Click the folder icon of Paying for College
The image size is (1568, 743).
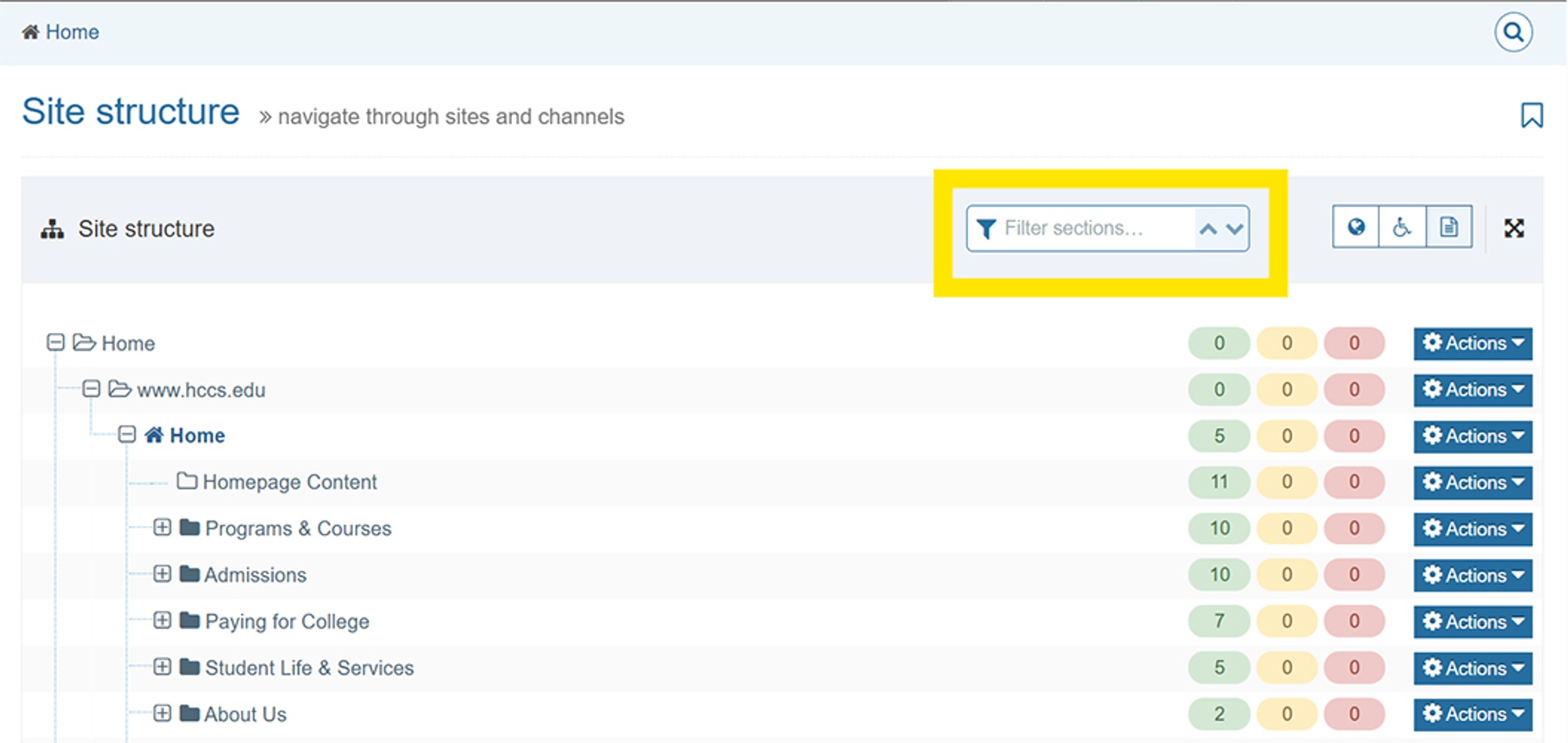click(x=190, y=620)
